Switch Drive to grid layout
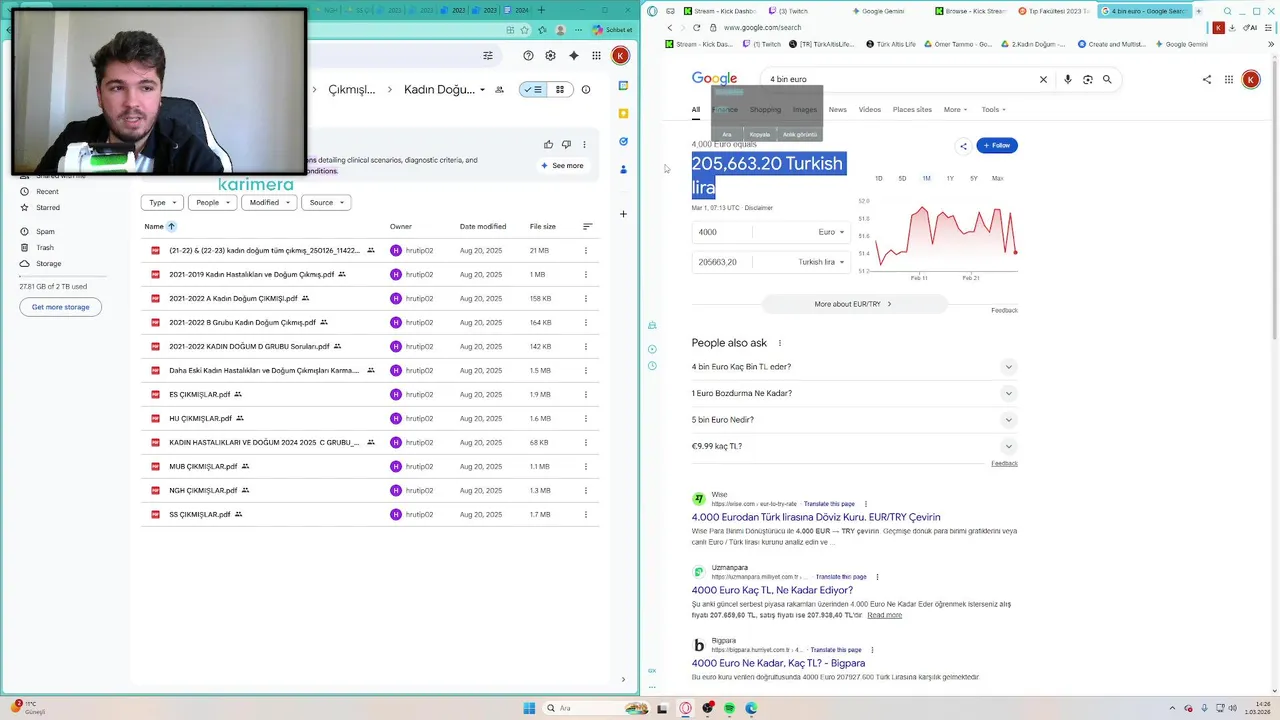 (x=560, y=90)
